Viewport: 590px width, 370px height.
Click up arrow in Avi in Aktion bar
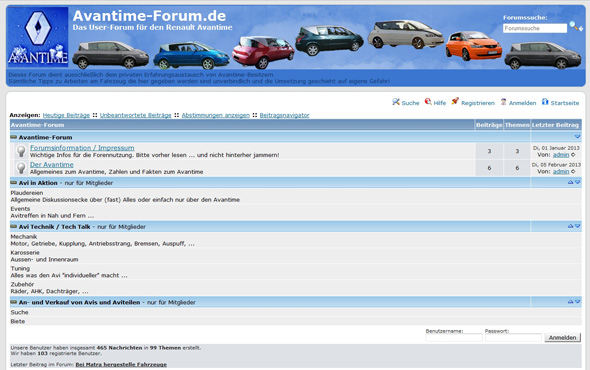(x=570, y=182)
